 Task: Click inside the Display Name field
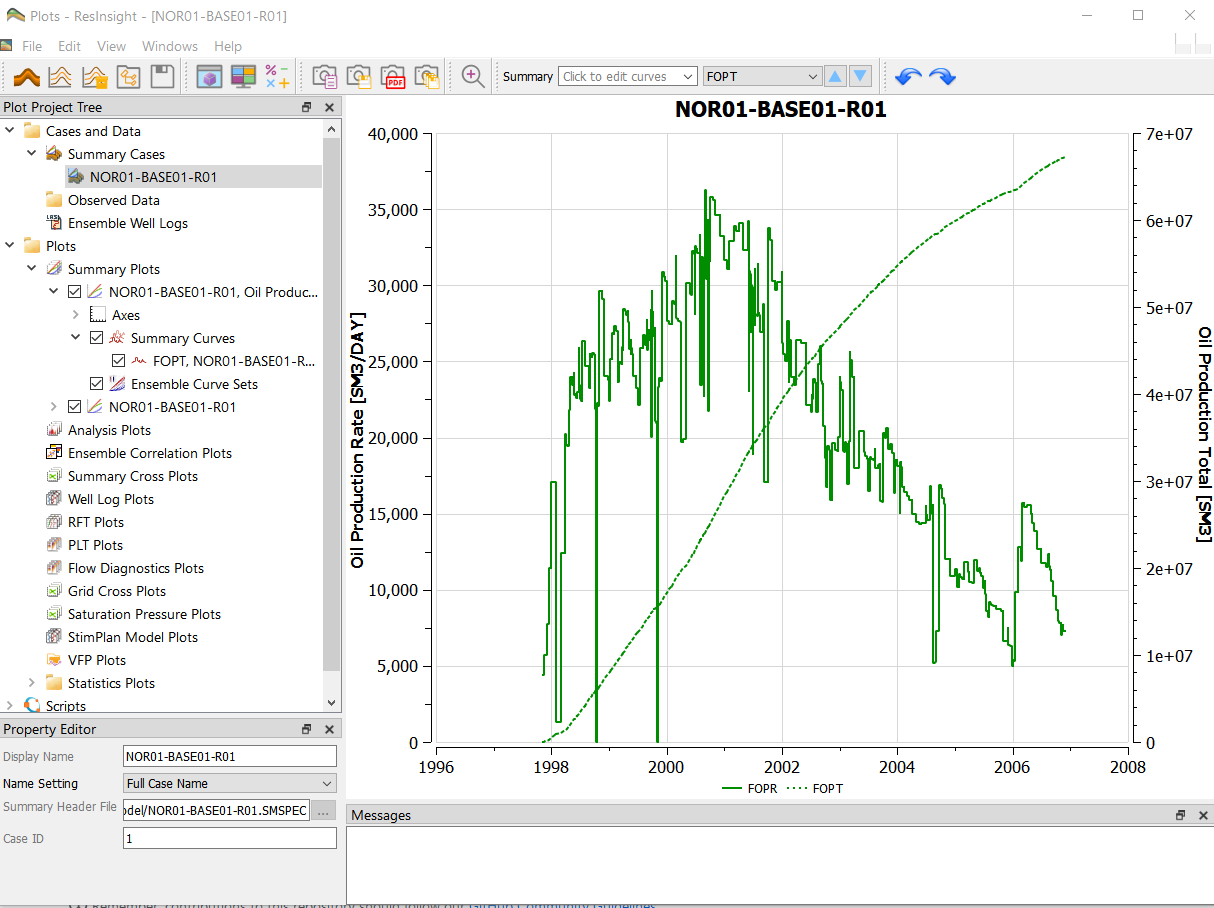click(229, 755)
